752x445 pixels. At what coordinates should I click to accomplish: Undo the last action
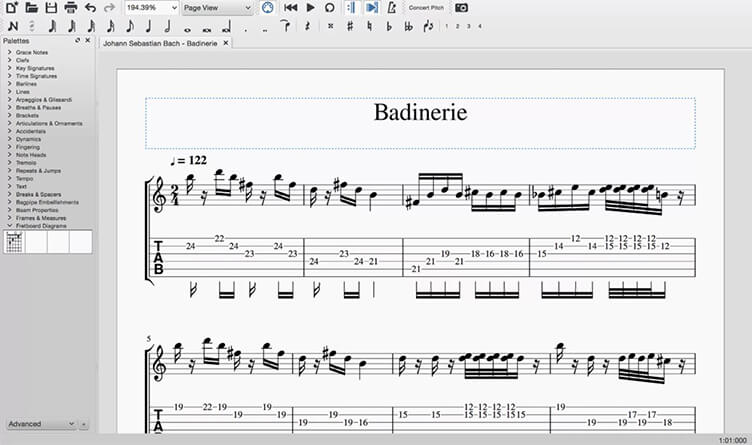(x=90, y=8)
